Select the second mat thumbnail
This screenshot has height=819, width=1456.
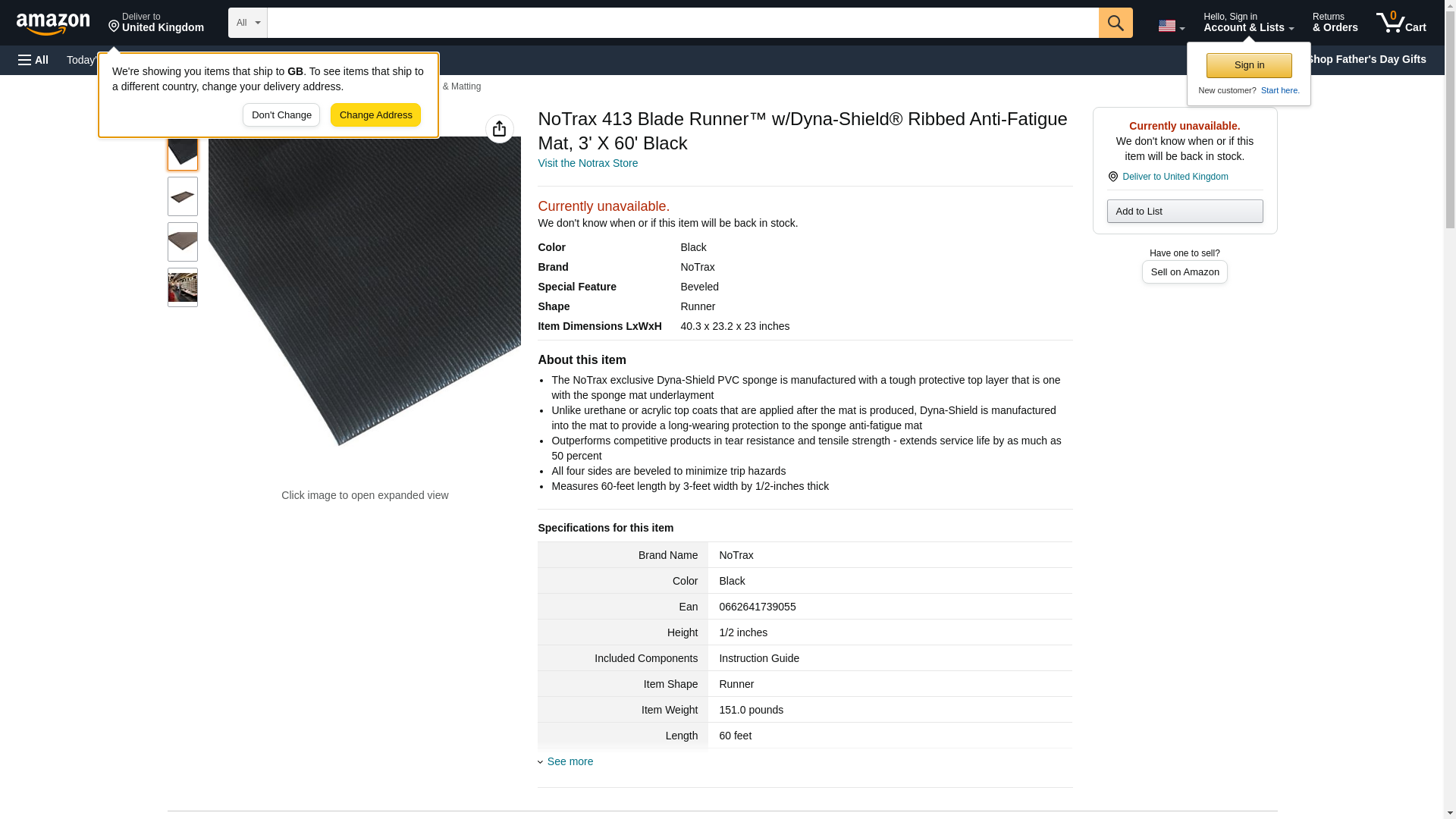pyautogui.click(x=182, y=196)
